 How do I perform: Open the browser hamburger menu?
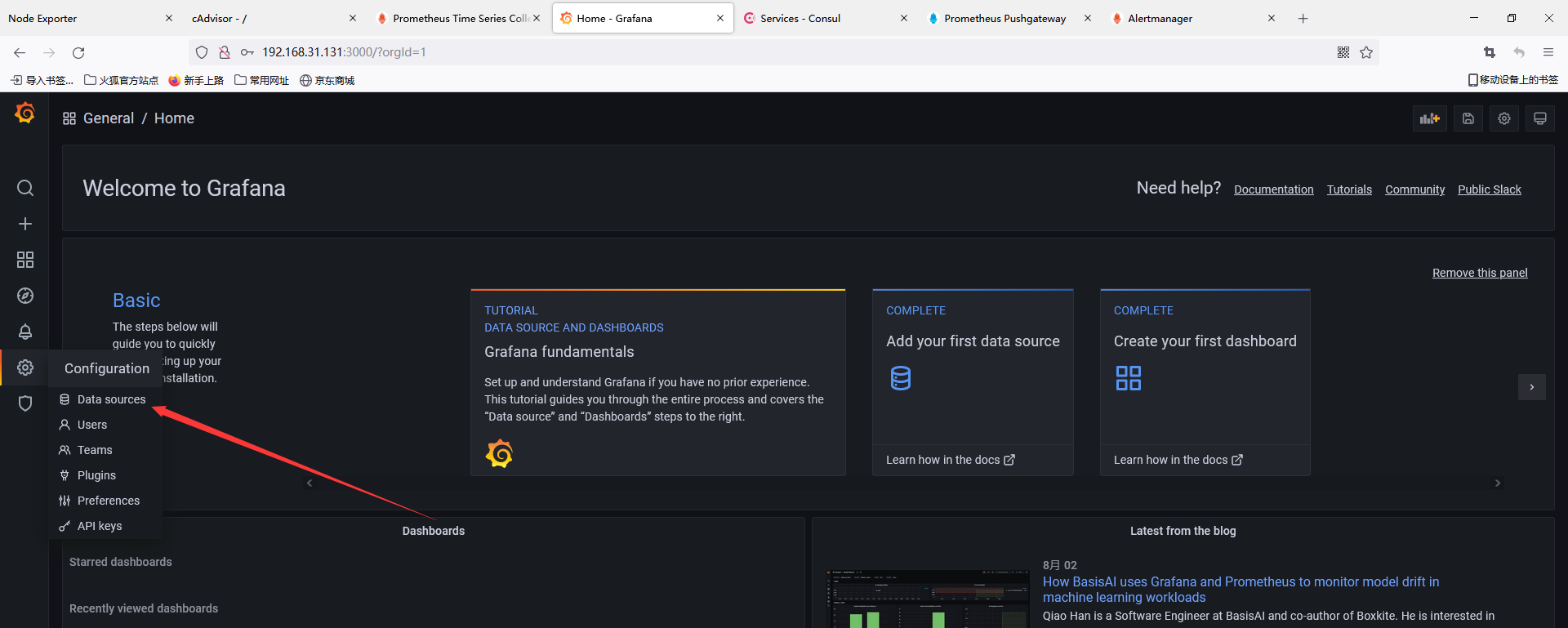pyautogui.click(x=1548, y=52)
